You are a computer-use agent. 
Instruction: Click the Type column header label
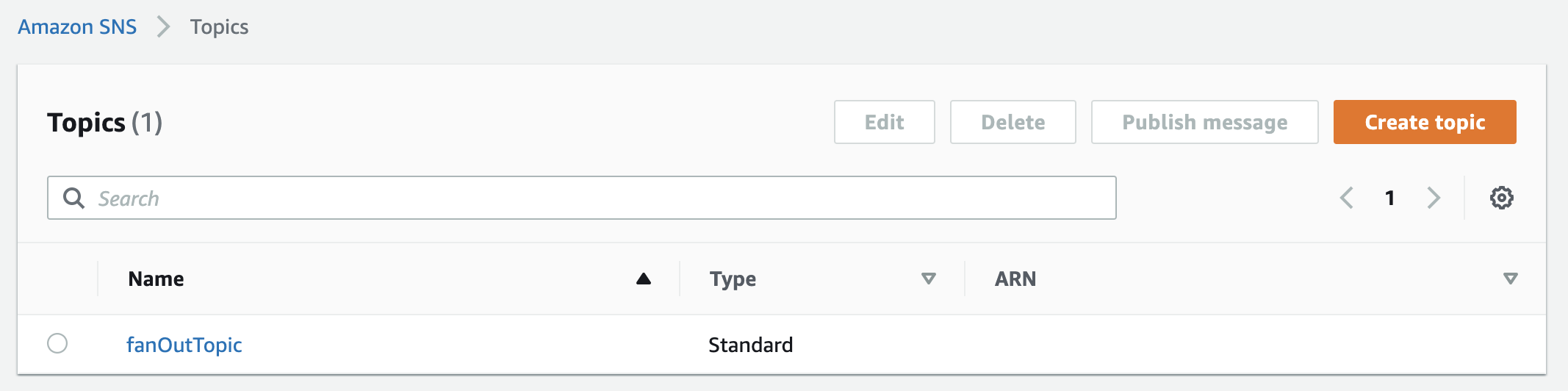click(733, 279)
